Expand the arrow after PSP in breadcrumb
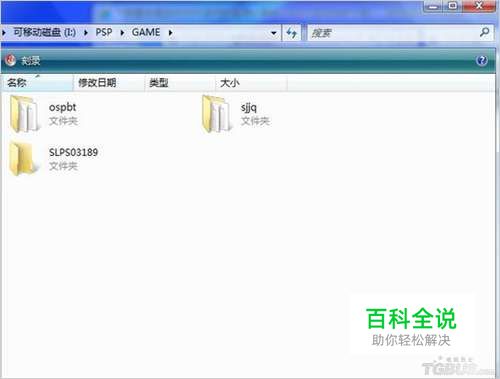 pos(122,33)
